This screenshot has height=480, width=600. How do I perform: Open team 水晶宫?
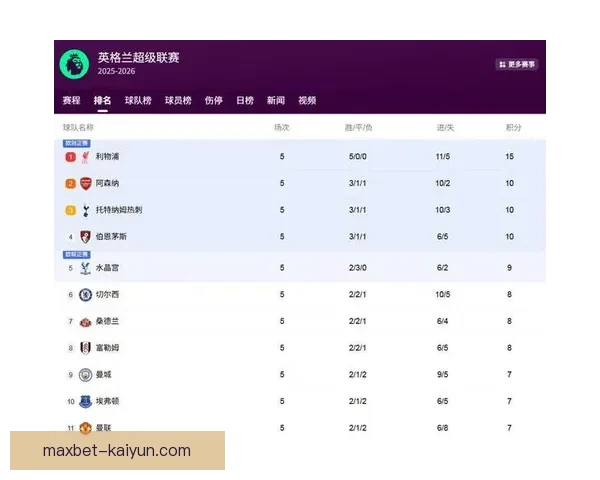coord(108,268)
